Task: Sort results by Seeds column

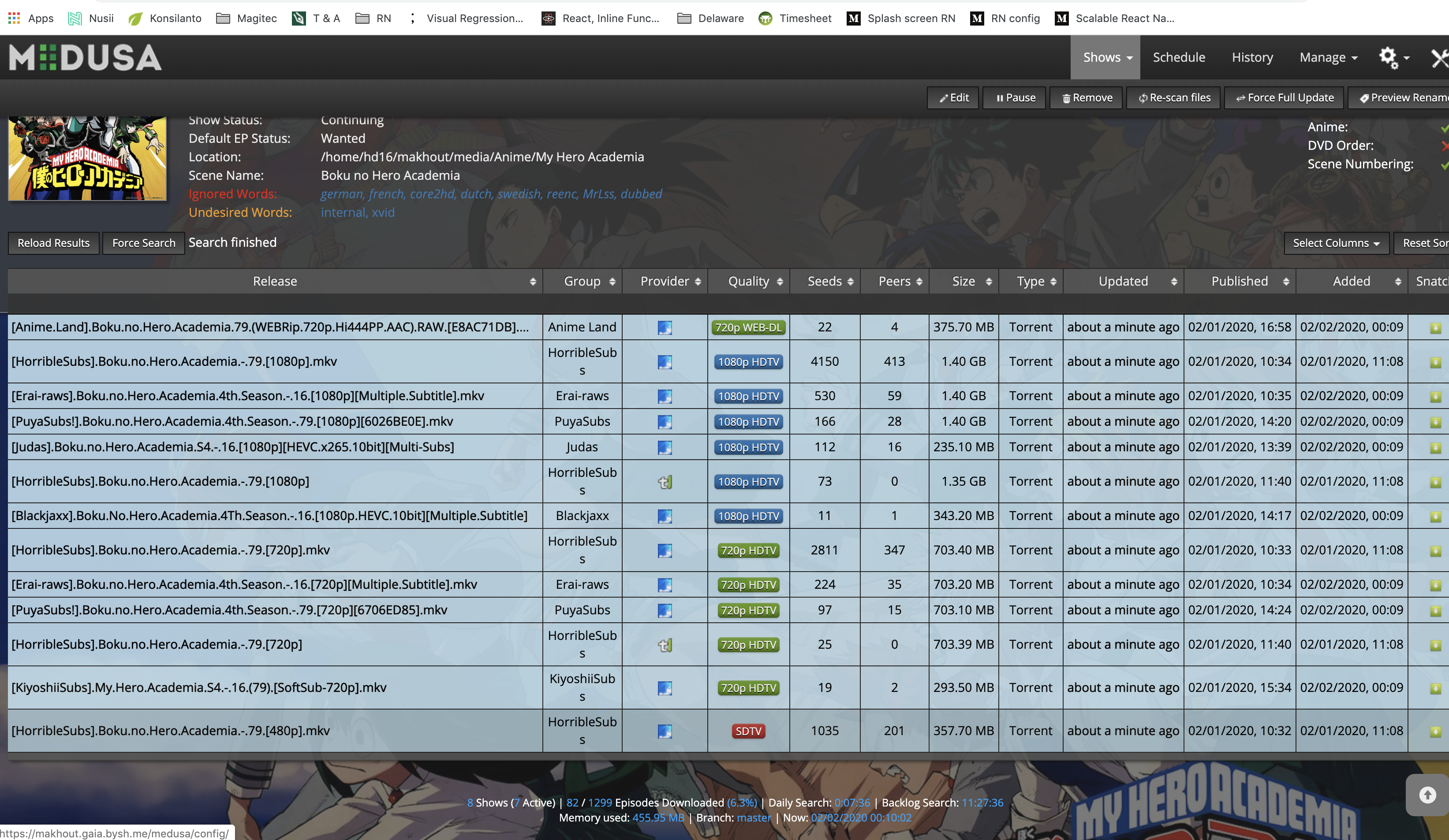Action: click(825, 281)
